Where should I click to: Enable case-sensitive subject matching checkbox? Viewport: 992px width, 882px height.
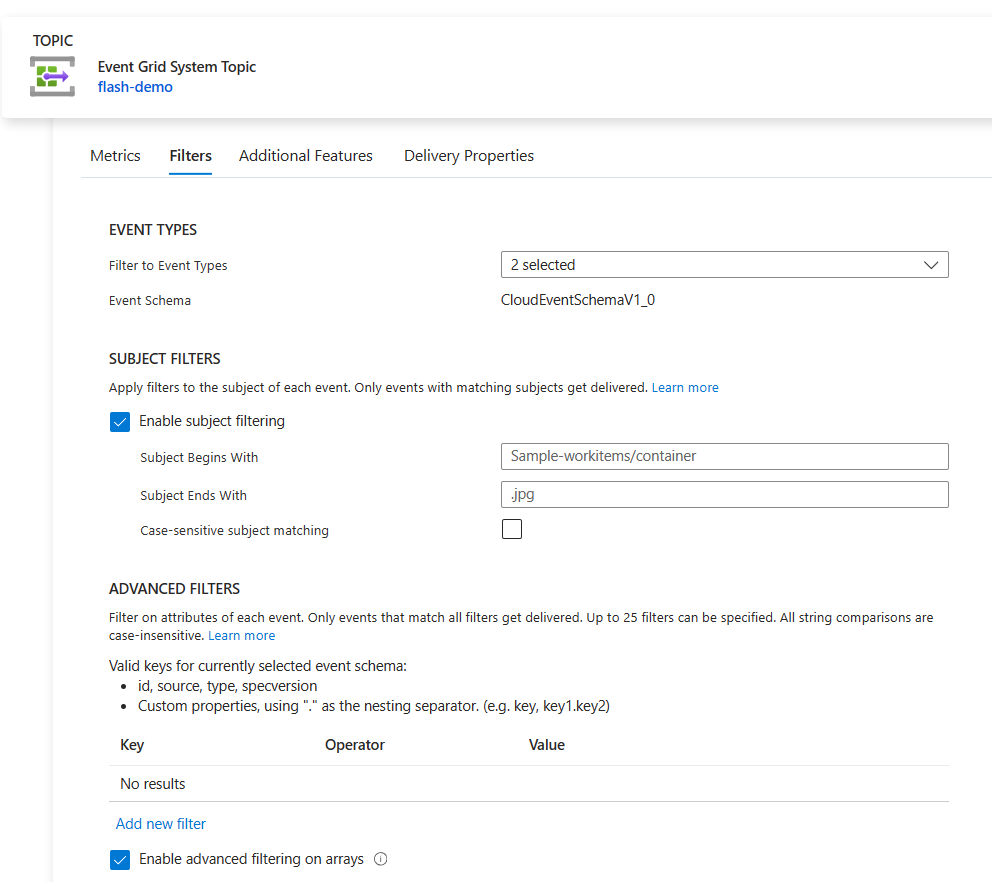[x=512, y=530]
